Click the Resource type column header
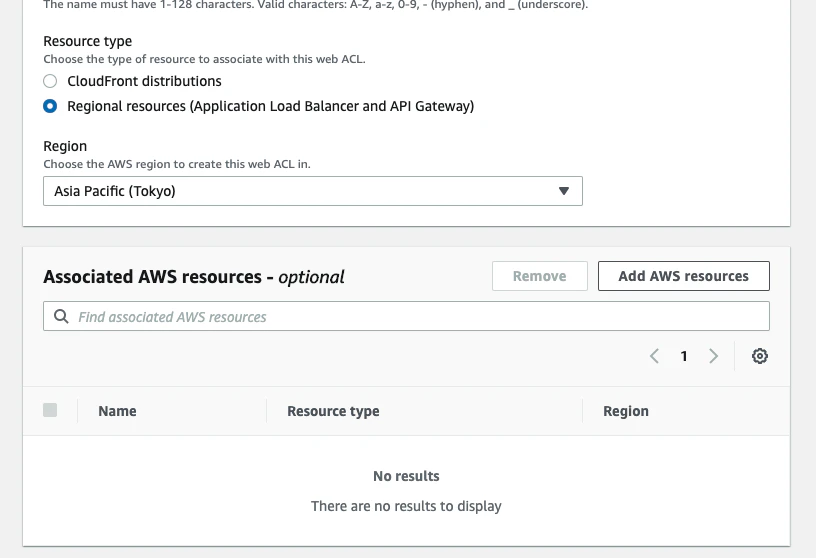This screenshot has width=816, height=558. point(333,411)
